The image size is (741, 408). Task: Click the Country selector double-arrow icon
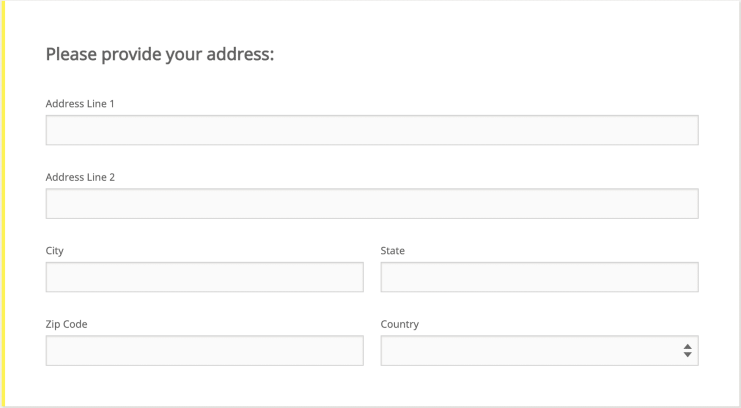click(x=687, y=351)
